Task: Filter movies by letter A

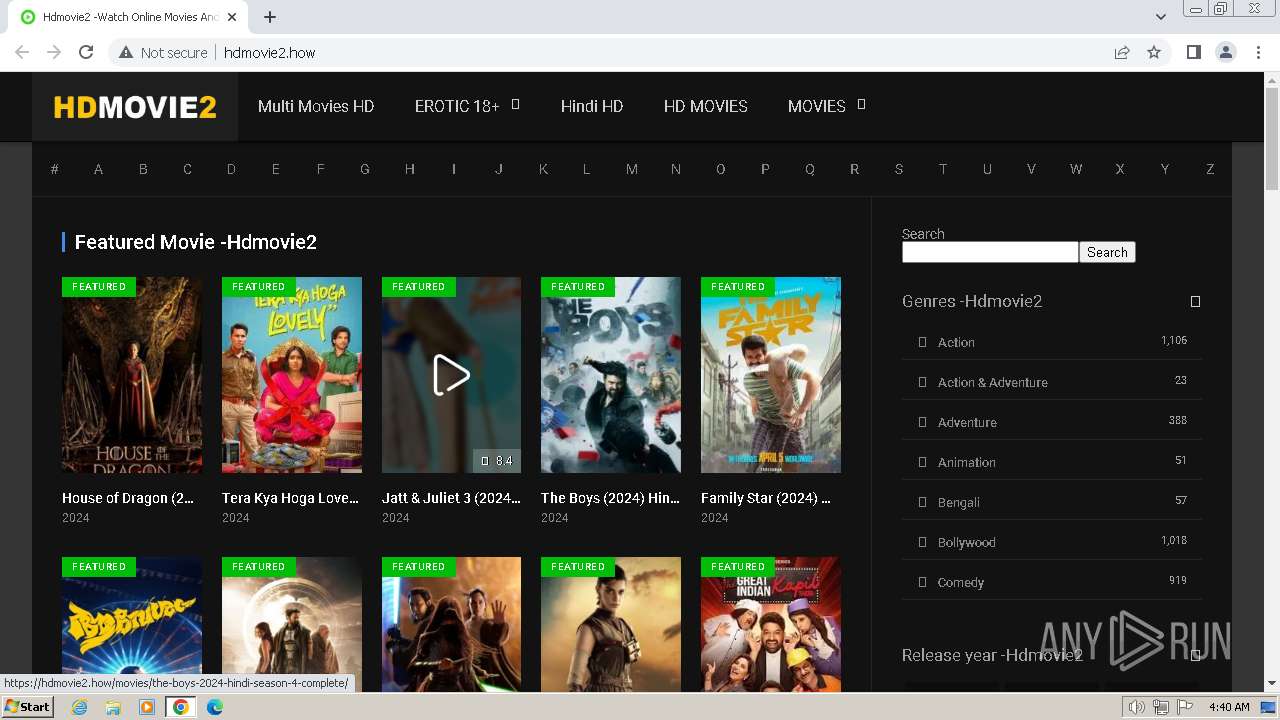Action: pos(98,169)
